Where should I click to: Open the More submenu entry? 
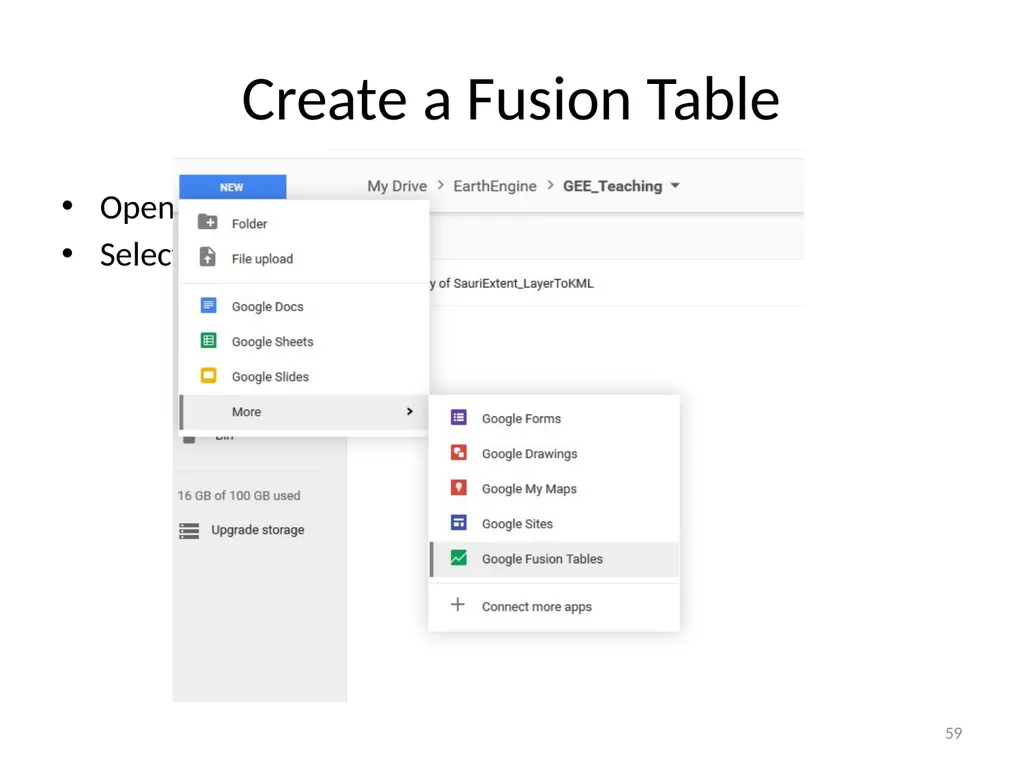304,412
